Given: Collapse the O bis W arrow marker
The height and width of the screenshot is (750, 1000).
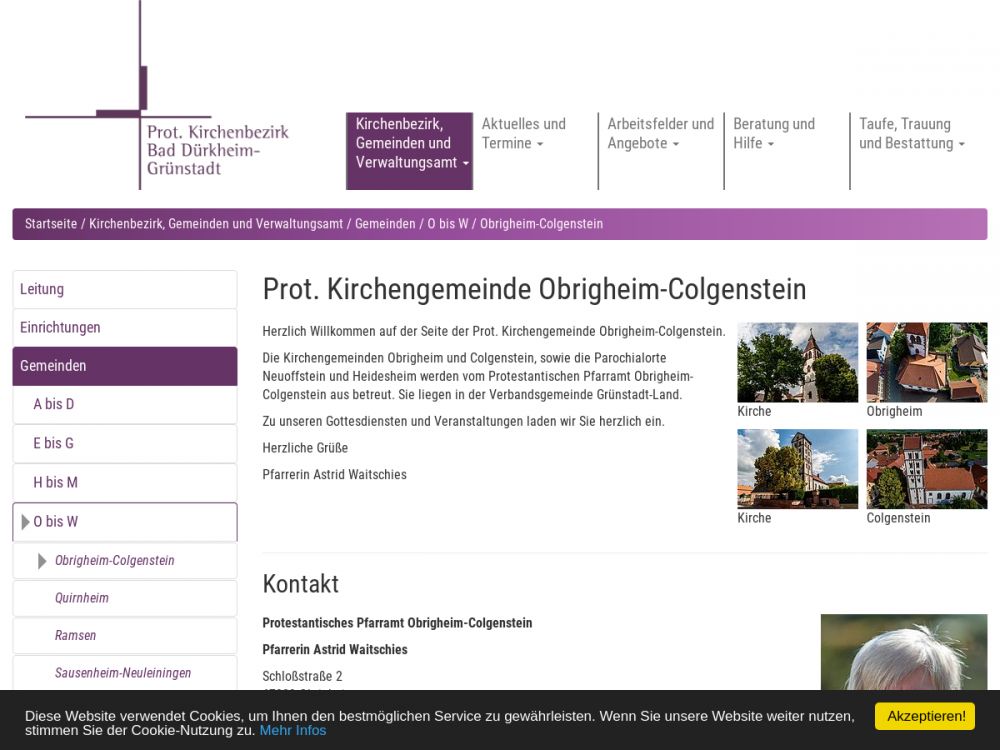Looking at the screenshot, I should [25, 522].
